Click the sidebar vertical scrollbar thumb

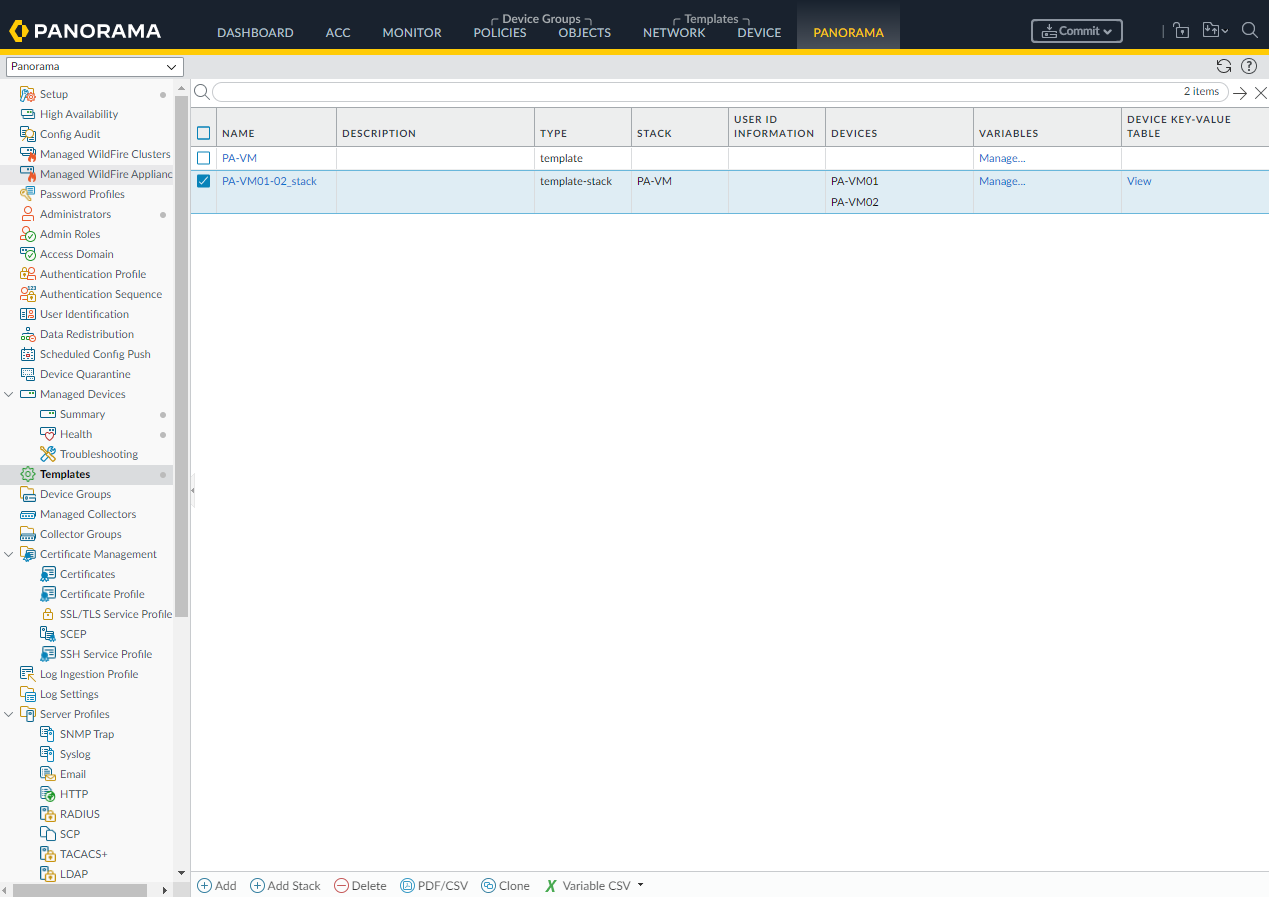[x=181, y=355]
